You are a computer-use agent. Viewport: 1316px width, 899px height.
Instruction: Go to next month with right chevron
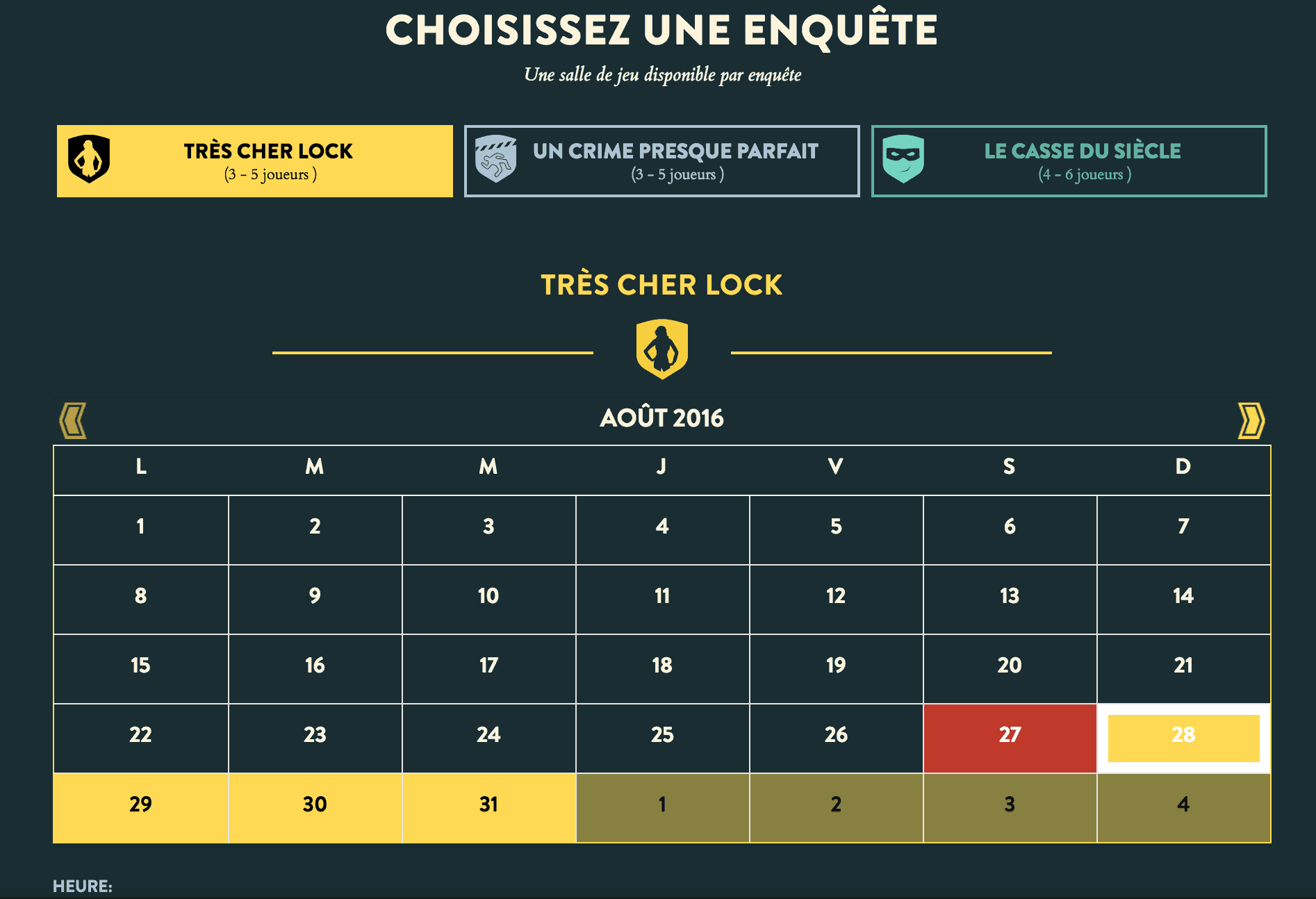tap(1251, 420)
